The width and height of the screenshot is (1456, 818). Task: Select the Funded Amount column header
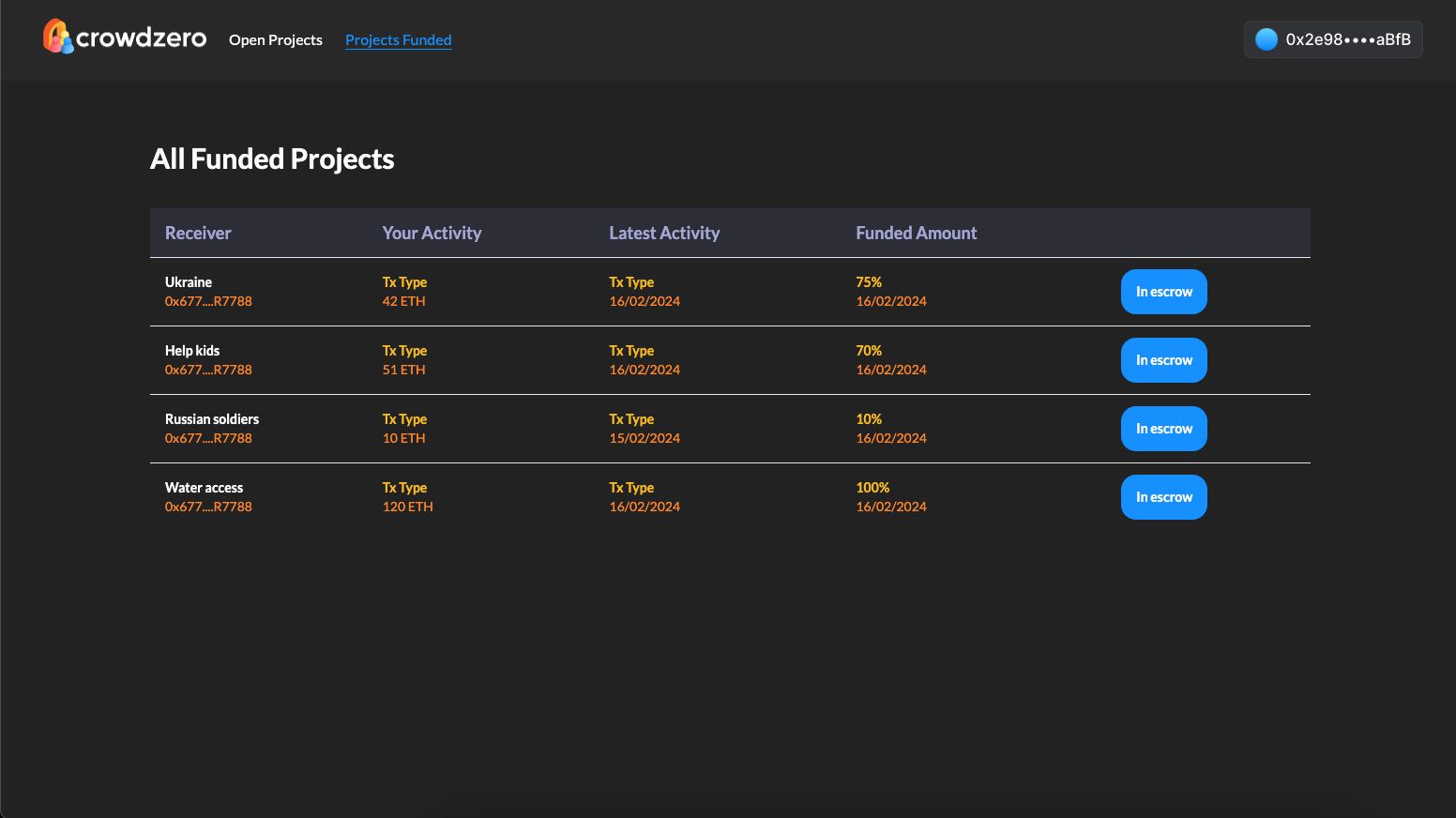click(x=917, y=233)
